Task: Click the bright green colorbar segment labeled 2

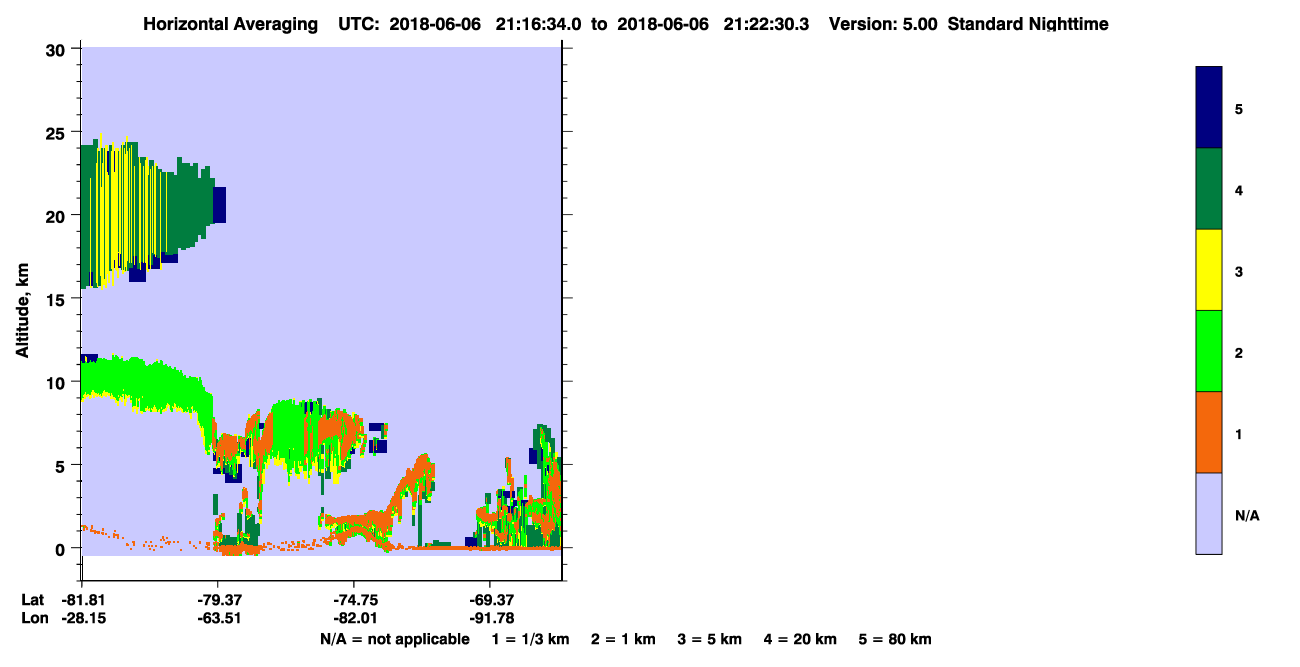Action: point(1209,351)
